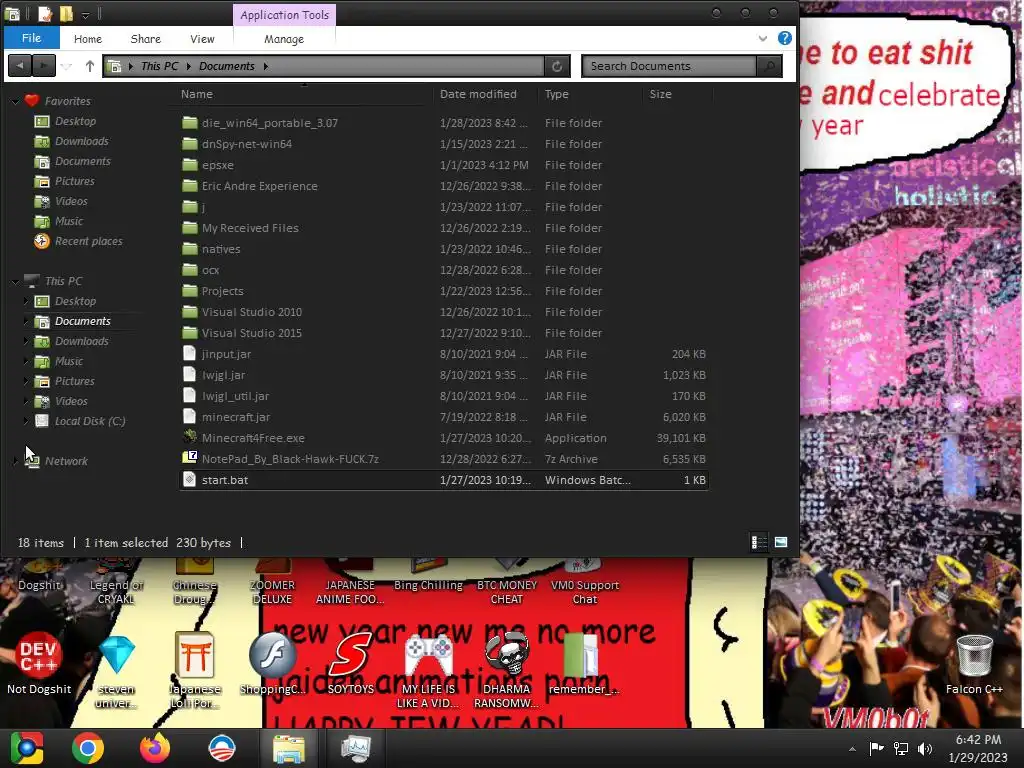Screen dimensions: 1024x768
Task: Sort by the Type column header
Action: (x=556, y=94)
